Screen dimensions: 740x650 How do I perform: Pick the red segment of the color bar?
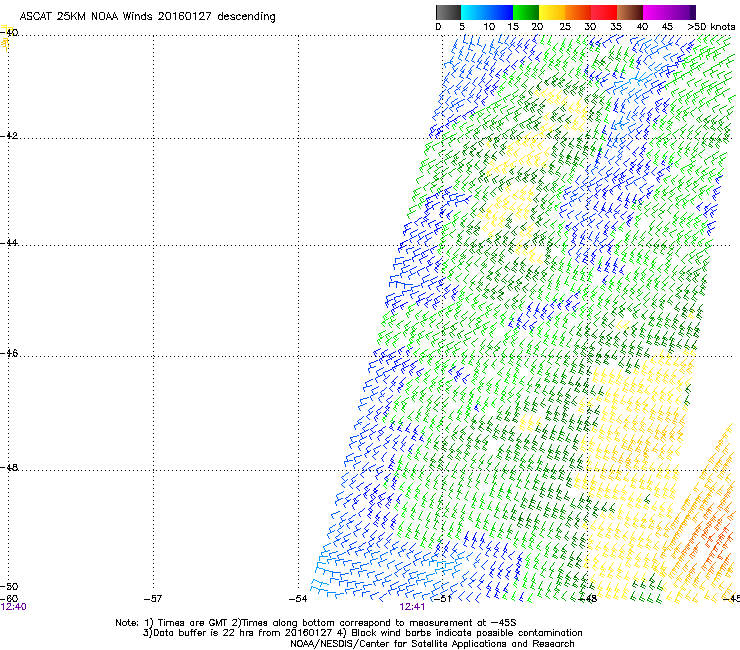604,12
